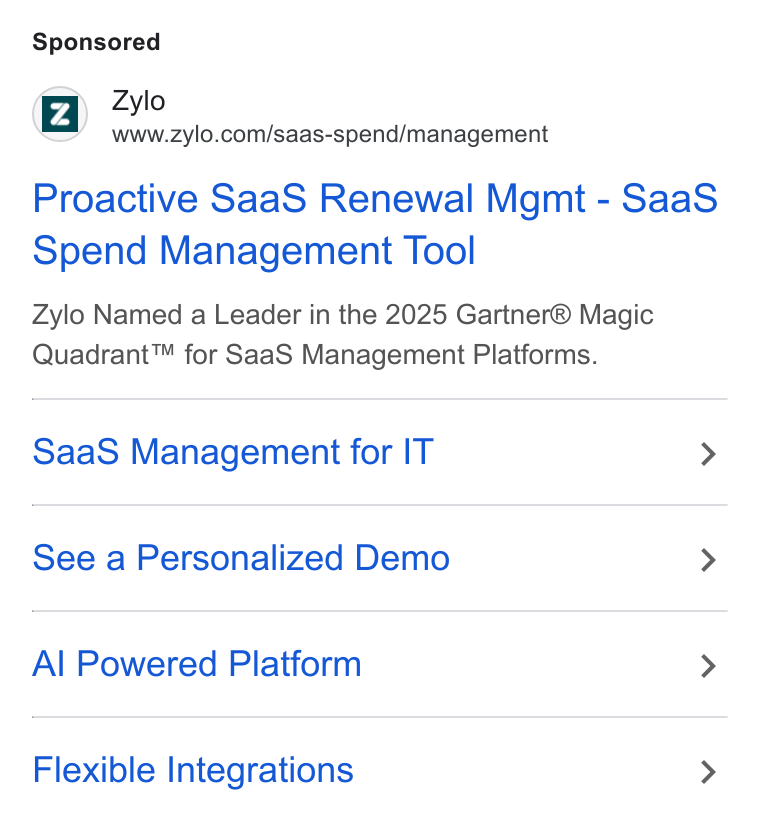Open the SaaS Management for IT sitelink
Screen dimensions: 760x822
(x=233, y=452)
